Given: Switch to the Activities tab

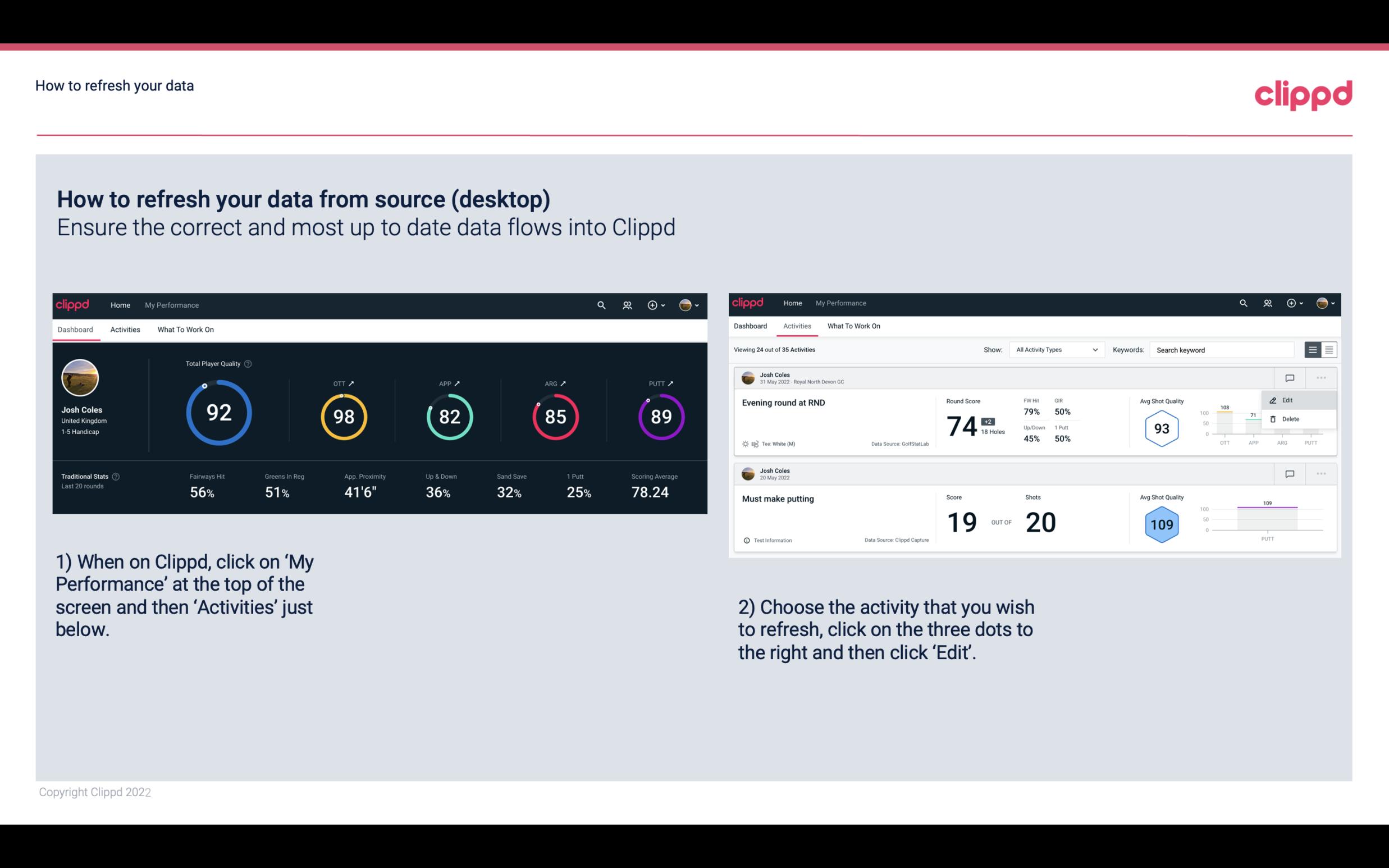Looking at the screenshot, I should pos(124,329).
